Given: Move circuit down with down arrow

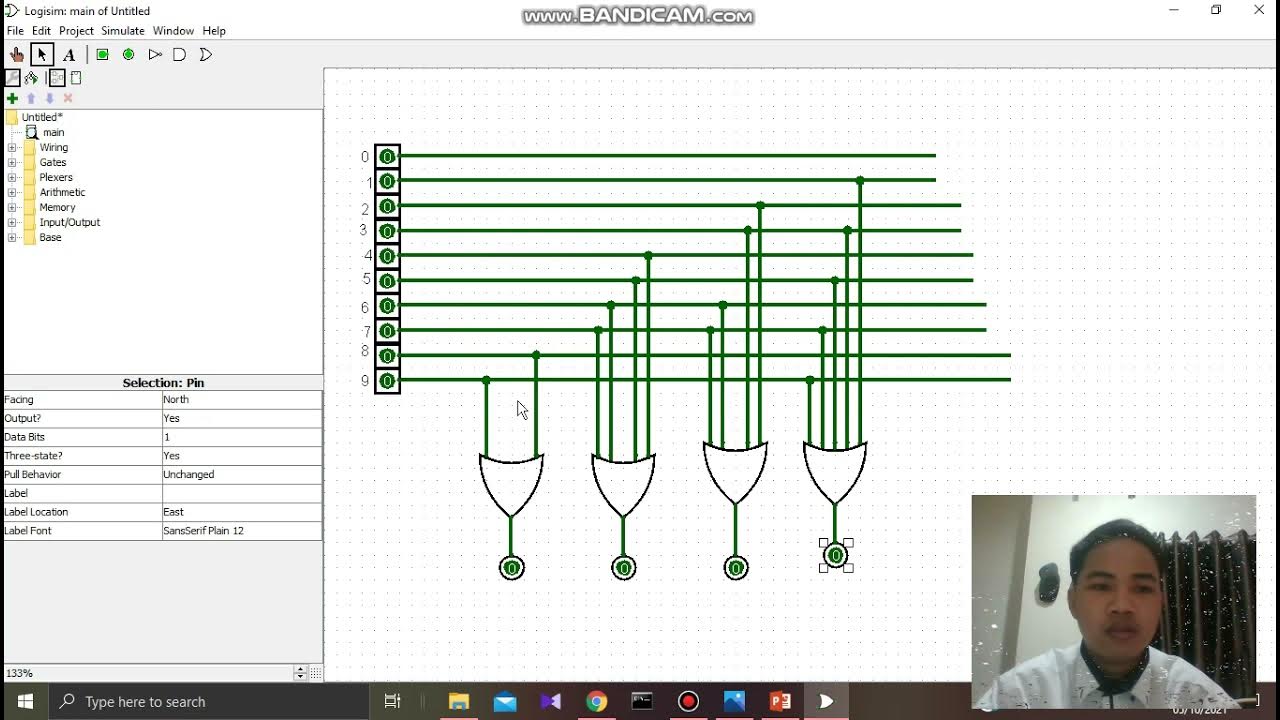Looking at the screenshot, I should (x=49, y=98).
